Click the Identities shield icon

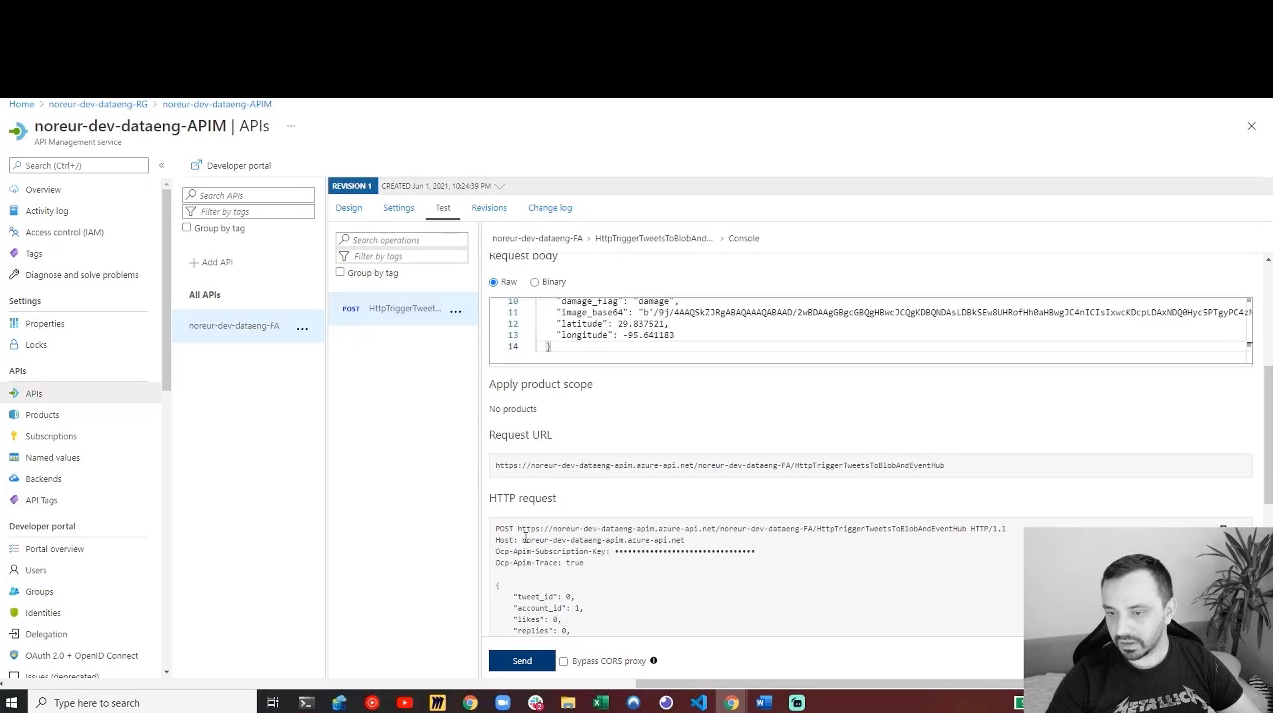[x=14, y=613]
